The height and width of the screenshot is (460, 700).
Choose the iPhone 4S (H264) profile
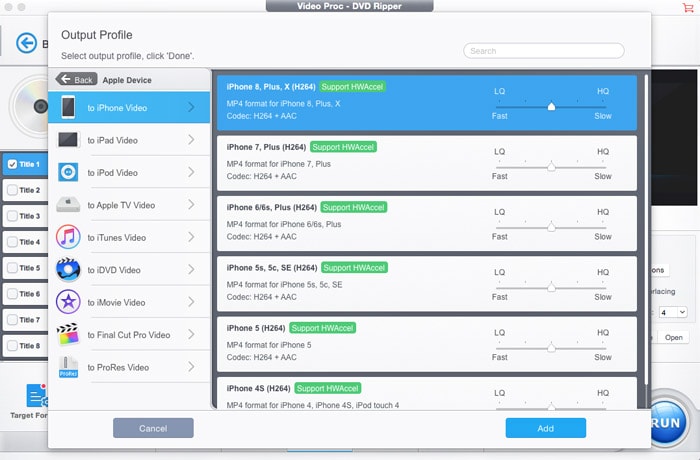click(x=427, y=393)
